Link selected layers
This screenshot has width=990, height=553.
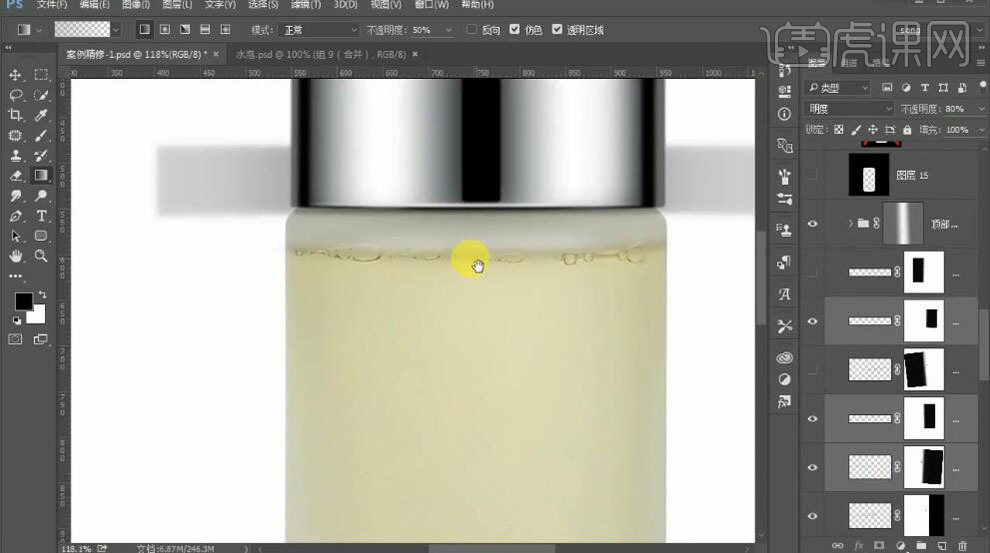pyautogui.click(x=837, y=545)
